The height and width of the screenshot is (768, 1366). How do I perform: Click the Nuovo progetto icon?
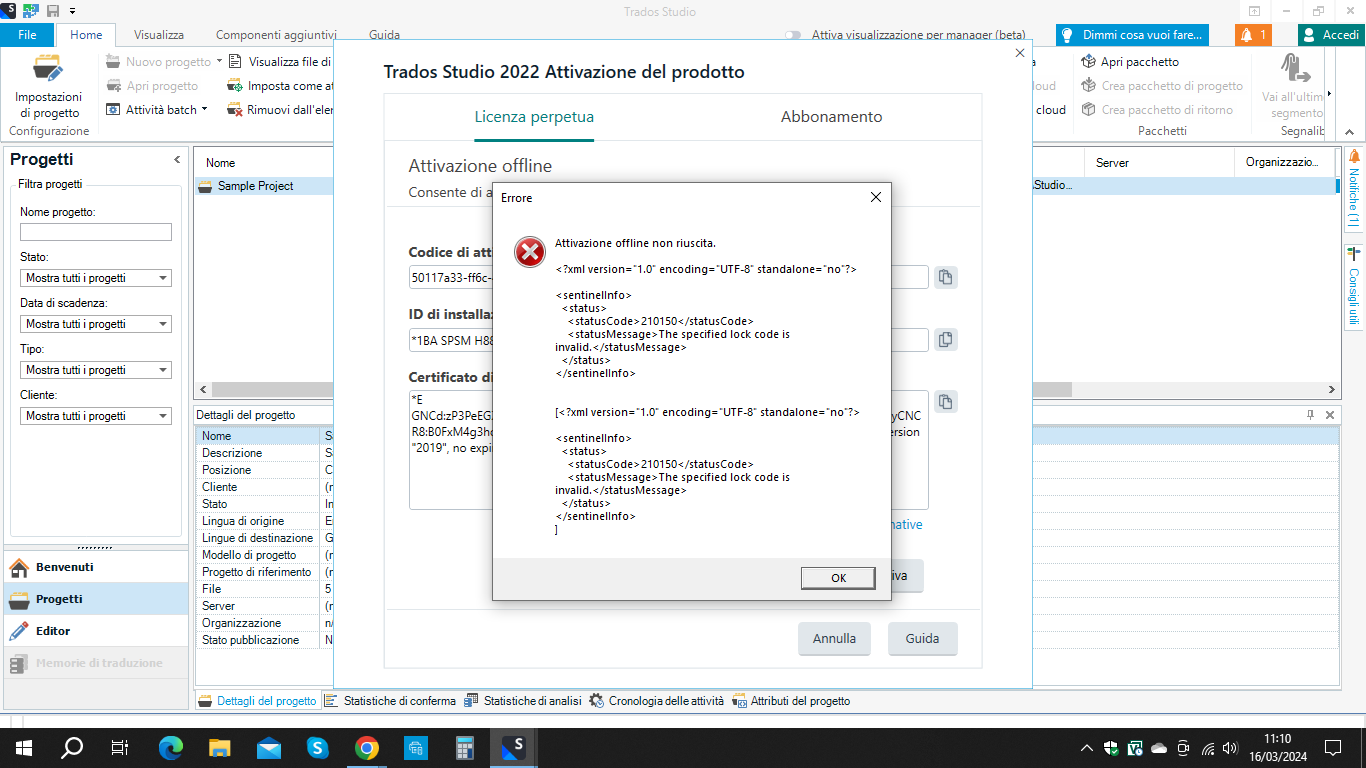[114, 62]
